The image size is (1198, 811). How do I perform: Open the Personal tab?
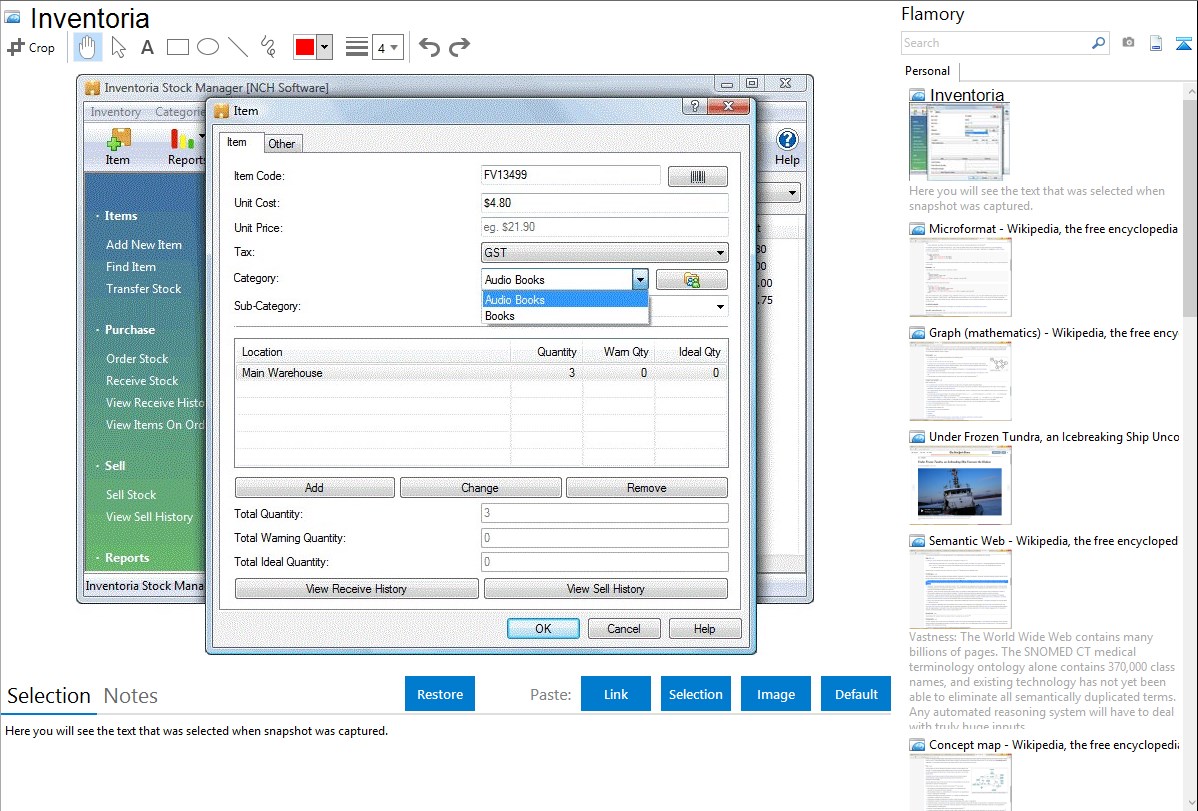click(927, 71)
